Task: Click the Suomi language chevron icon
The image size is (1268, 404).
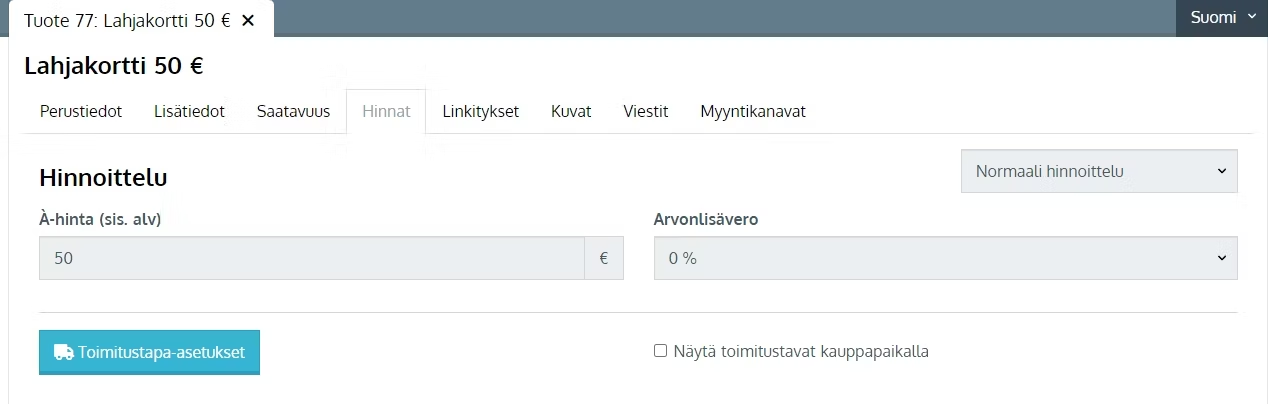Action: pos(1253,17)
